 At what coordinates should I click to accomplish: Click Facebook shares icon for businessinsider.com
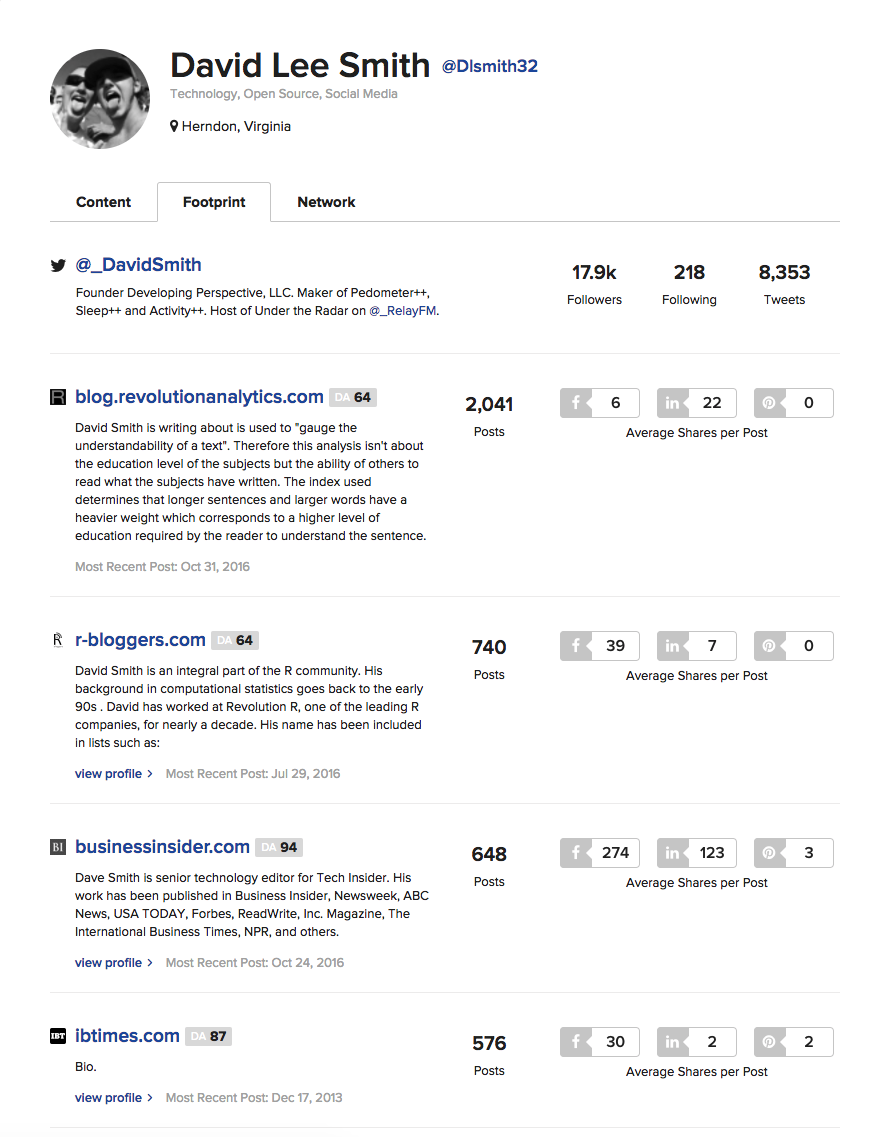pyautogui.click(x=576, y=853)
